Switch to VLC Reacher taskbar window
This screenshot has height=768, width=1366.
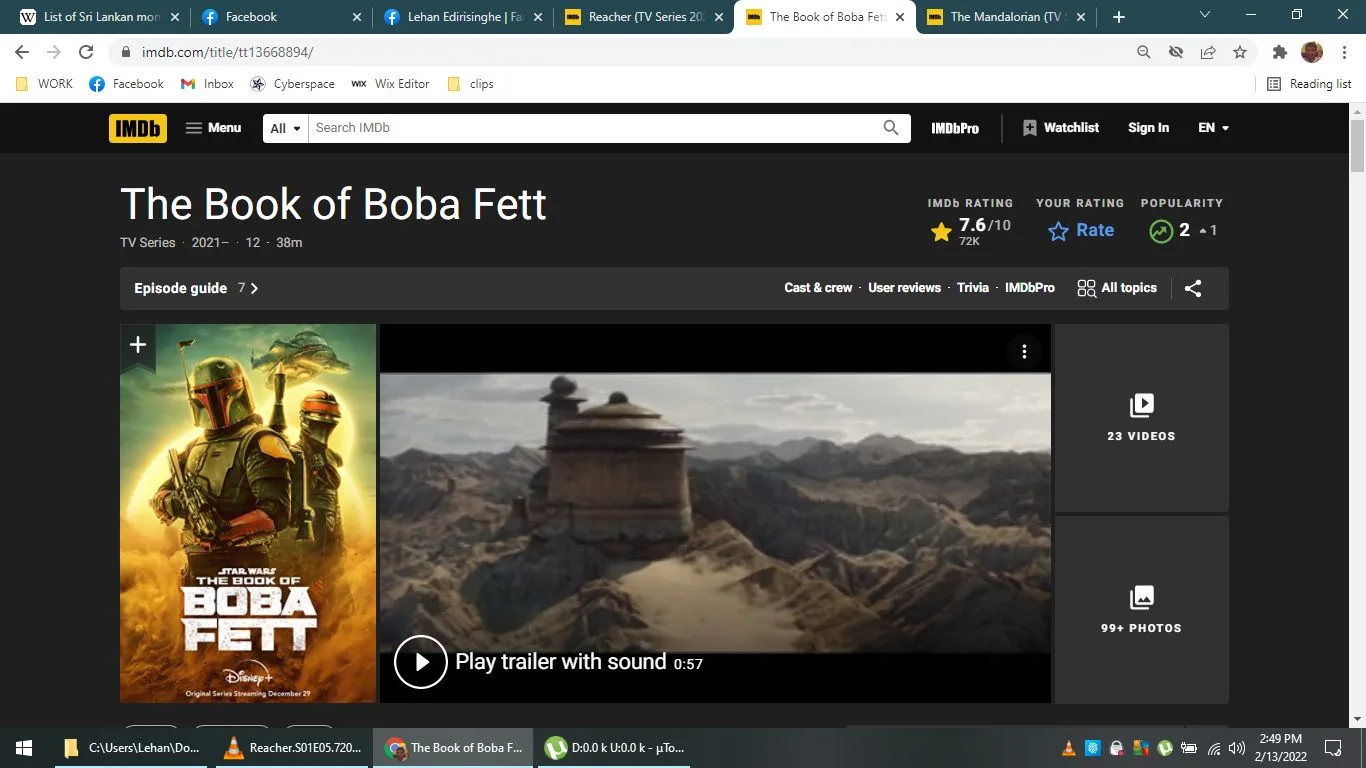[292, 748]
